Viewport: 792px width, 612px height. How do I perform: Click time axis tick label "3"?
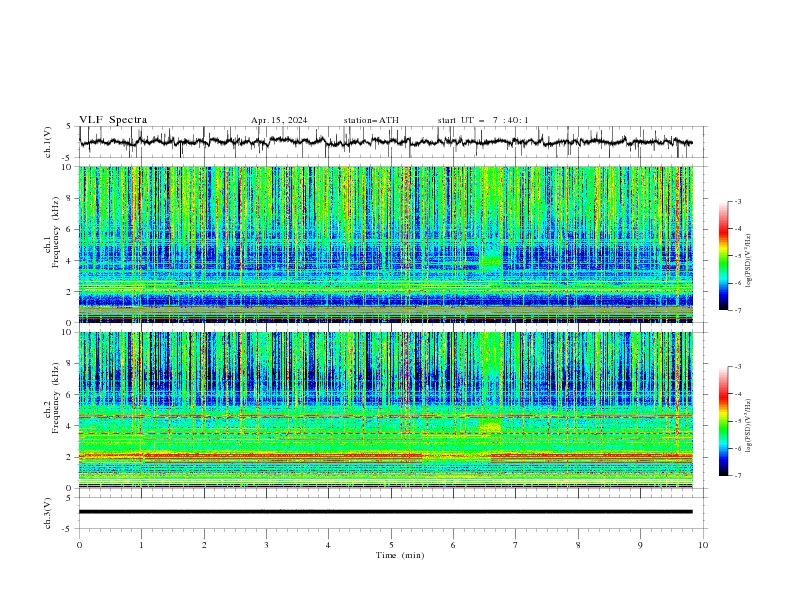pyautogui.click(x=266, y=545)
